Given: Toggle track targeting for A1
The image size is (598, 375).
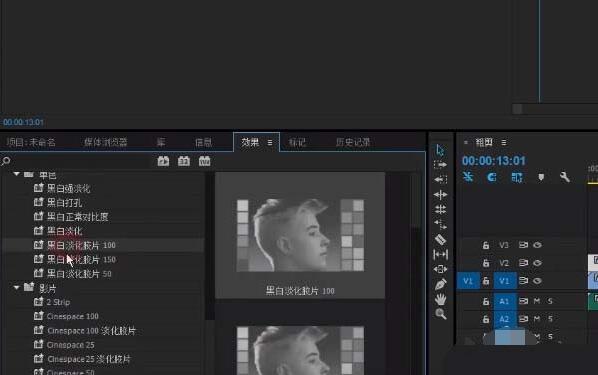Looking at the screenshot, I should tap(504, 301).
